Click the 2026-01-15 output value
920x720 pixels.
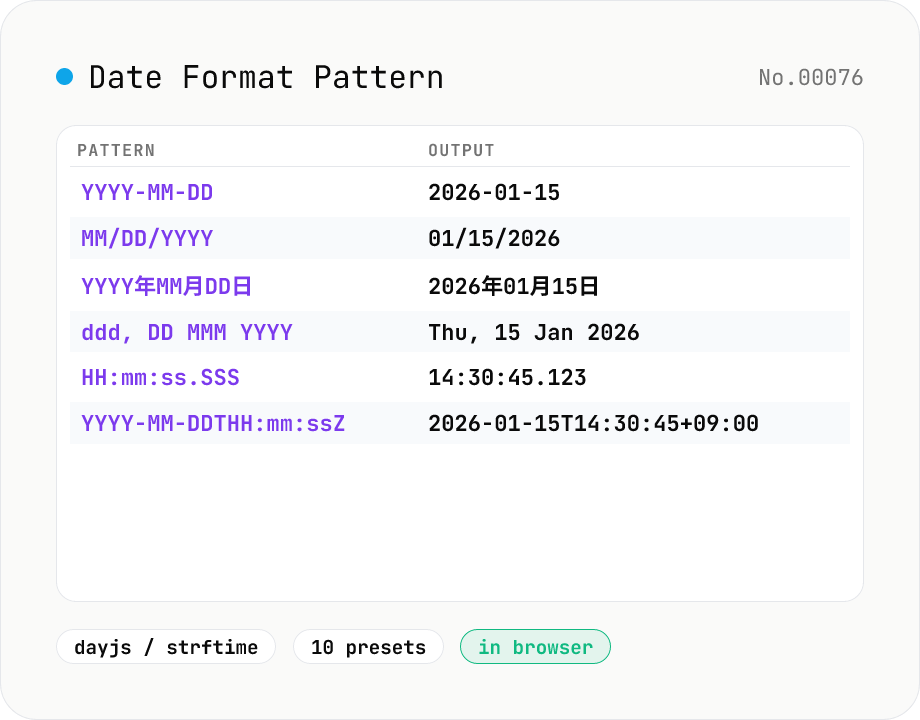point(494,192)
